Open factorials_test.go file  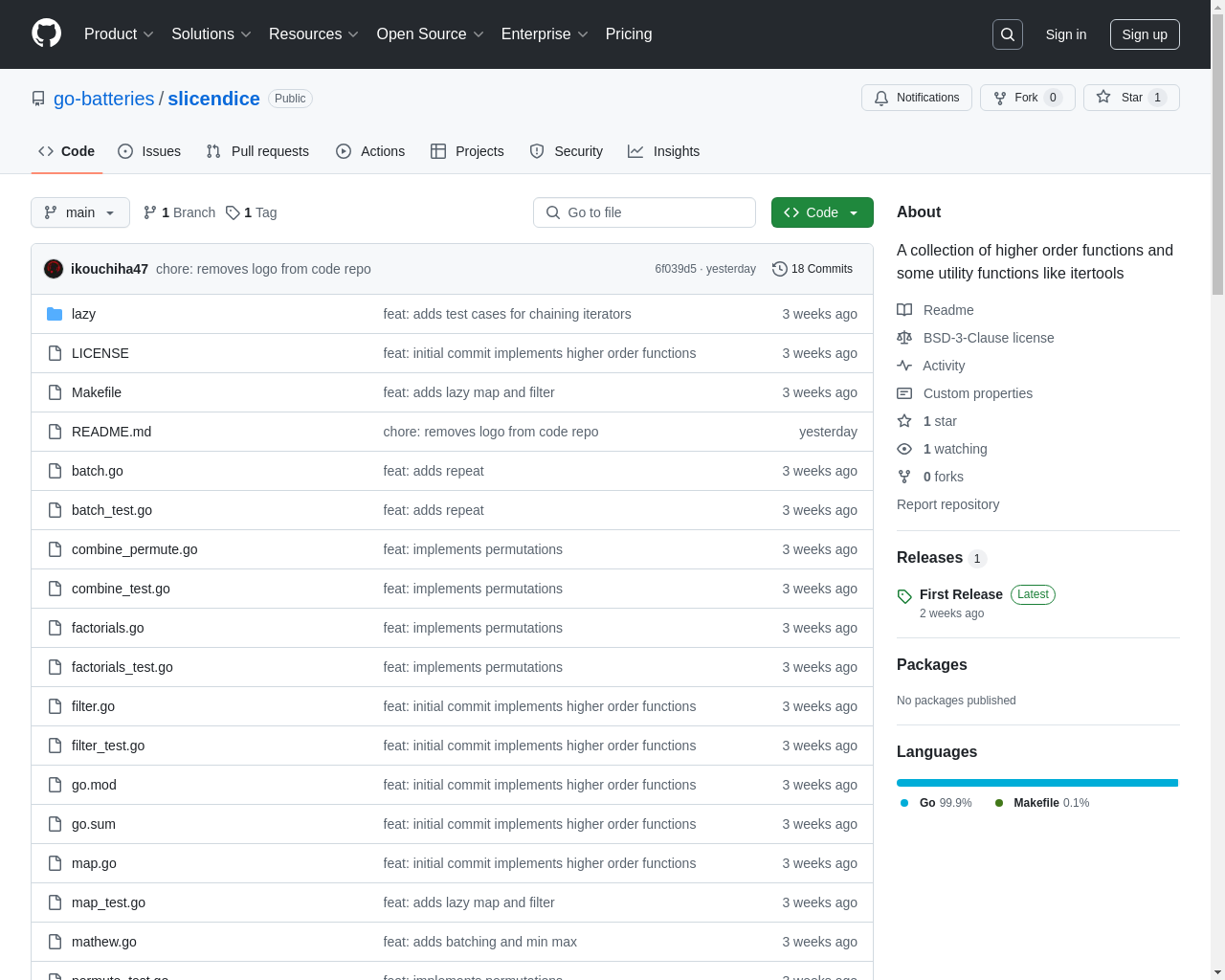tap(122, 667)
